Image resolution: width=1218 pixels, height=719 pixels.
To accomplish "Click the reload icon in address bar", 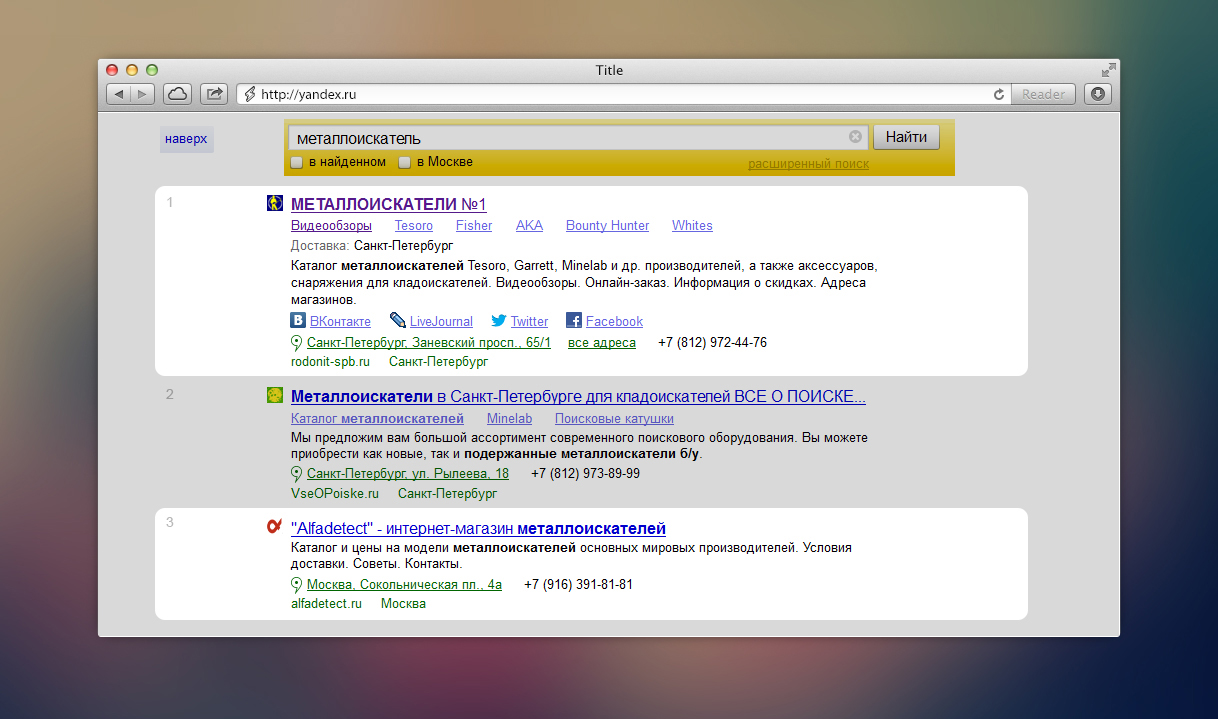I will tap(998, 95).
